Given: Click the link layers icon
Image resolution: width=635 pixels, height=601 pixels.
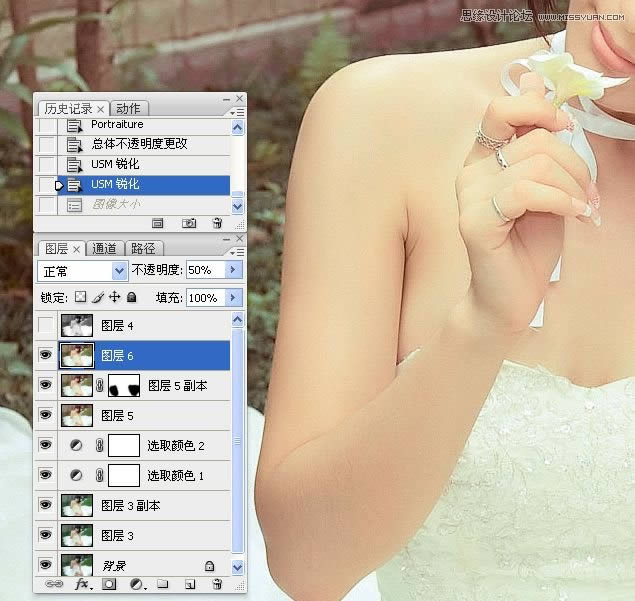Looking at the screenshot, I should pos(54,584).
